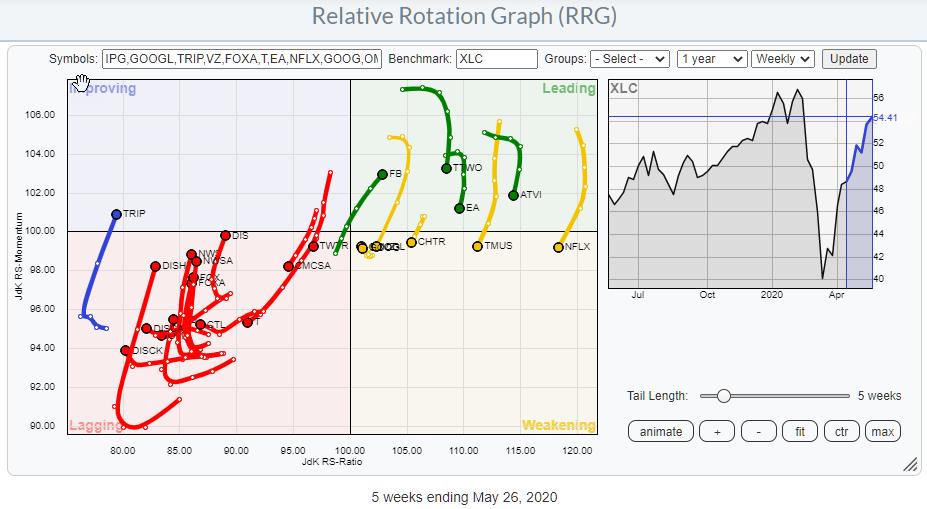
Task: Click the Update button
Action: pyautogui.click(x=849, y=59)
